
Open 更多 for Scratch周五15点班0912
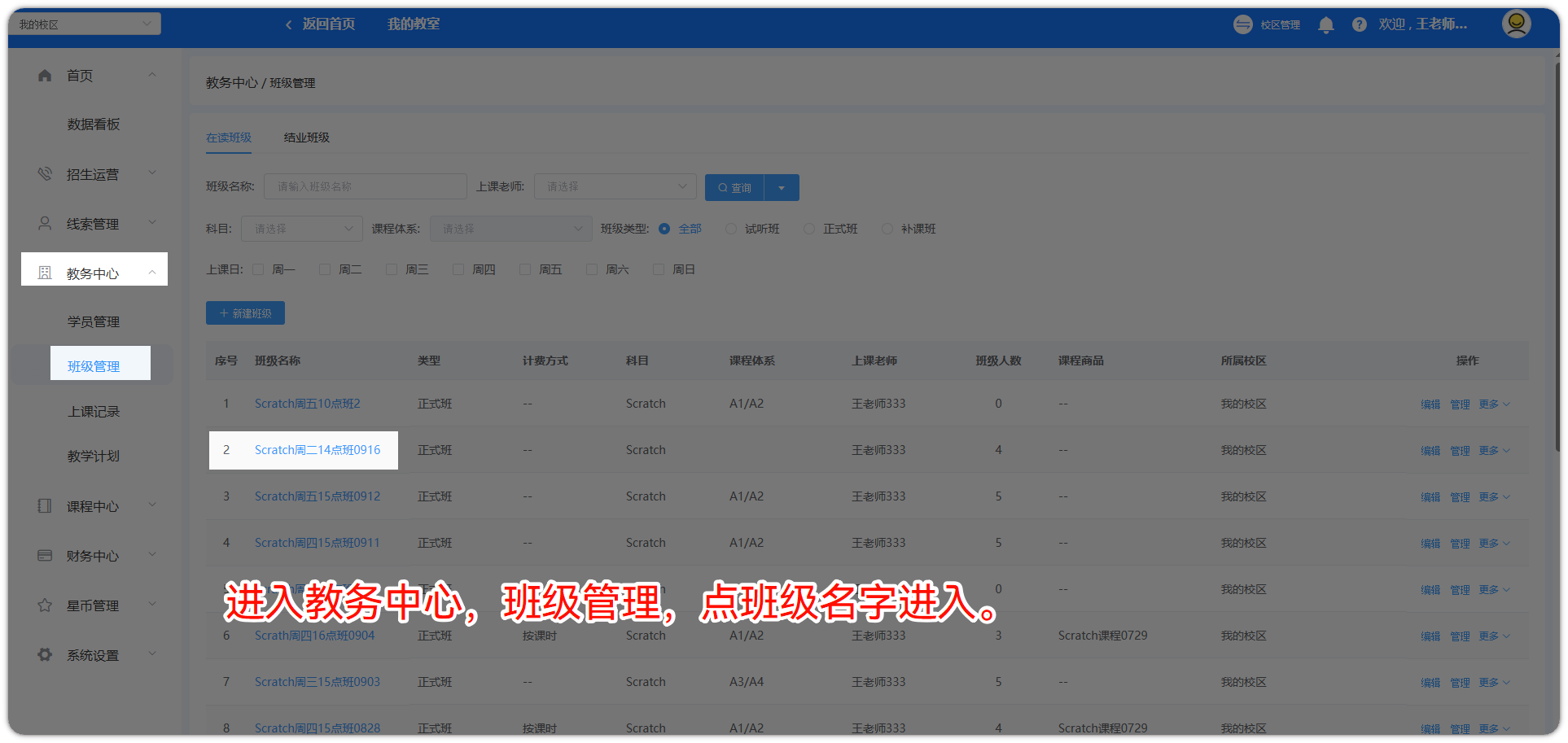click(x=1494, y=496)
